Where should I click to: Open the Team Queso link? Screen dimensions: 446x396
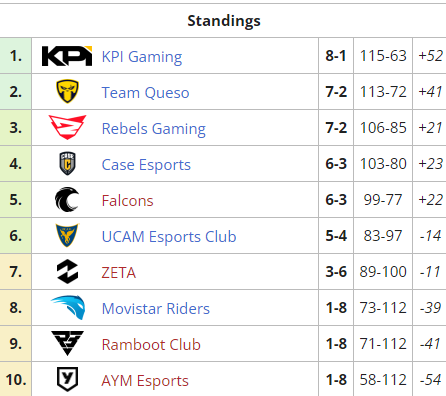click(145, 93)
